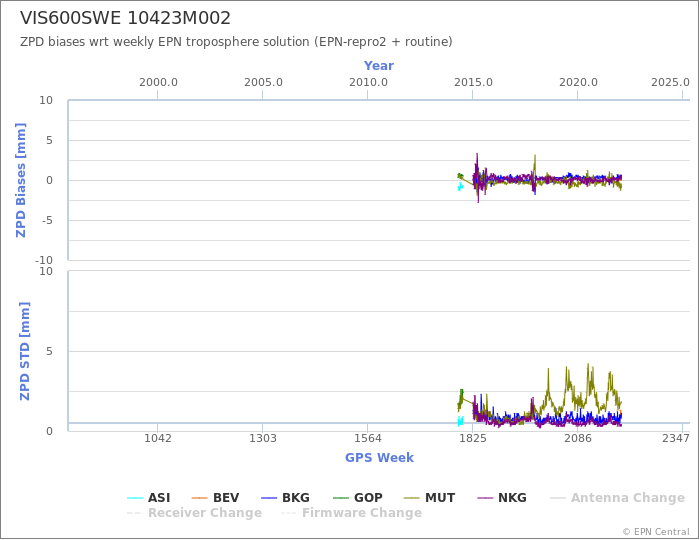The image size is (700, 540).
Task: Click the -5 tick on ZPD Biases axis
Action: pyautogui.click(x=46, y=220)
